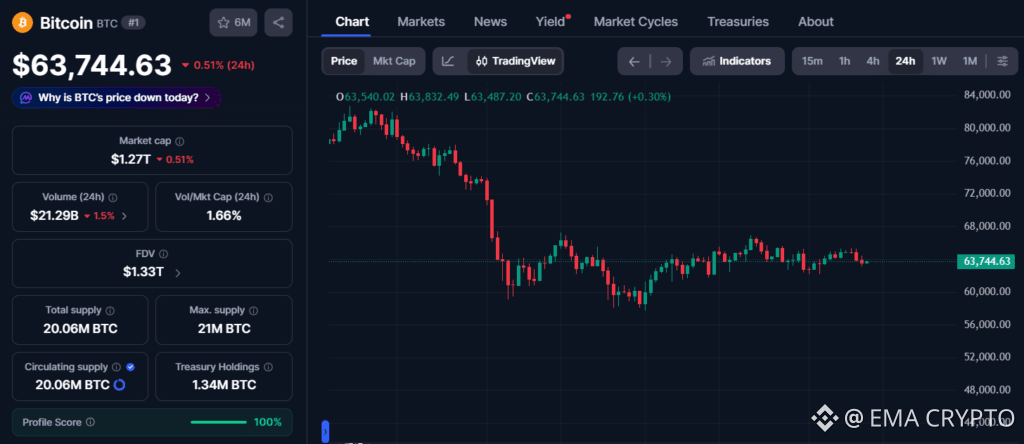
Task: Select the TradingView candlestick mode
Action: click(x=515, y=61)
